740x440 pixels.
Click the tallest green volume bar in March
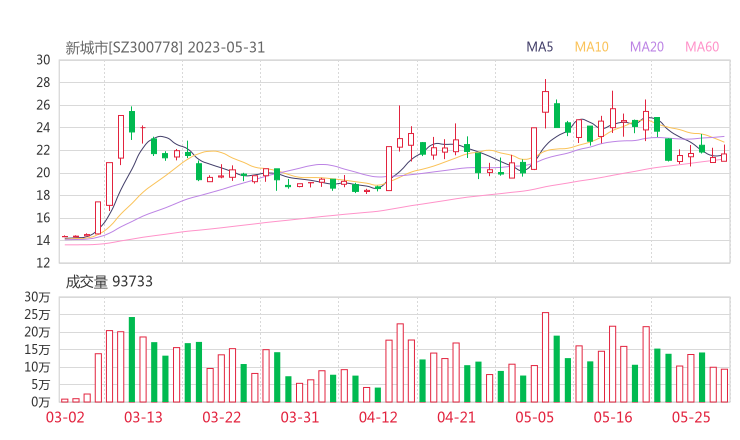[x=132, y=360]
